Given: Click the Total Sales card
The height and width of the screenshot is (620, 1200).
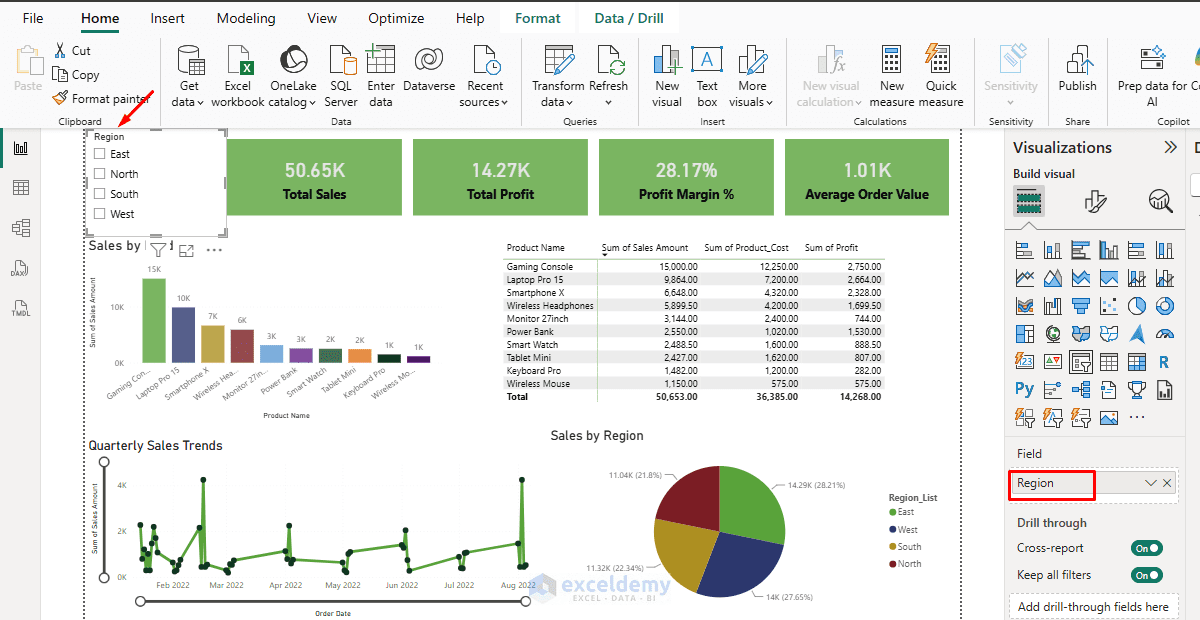Looking at the screenshot, I should pyautogui.click(x=315, y=178).
